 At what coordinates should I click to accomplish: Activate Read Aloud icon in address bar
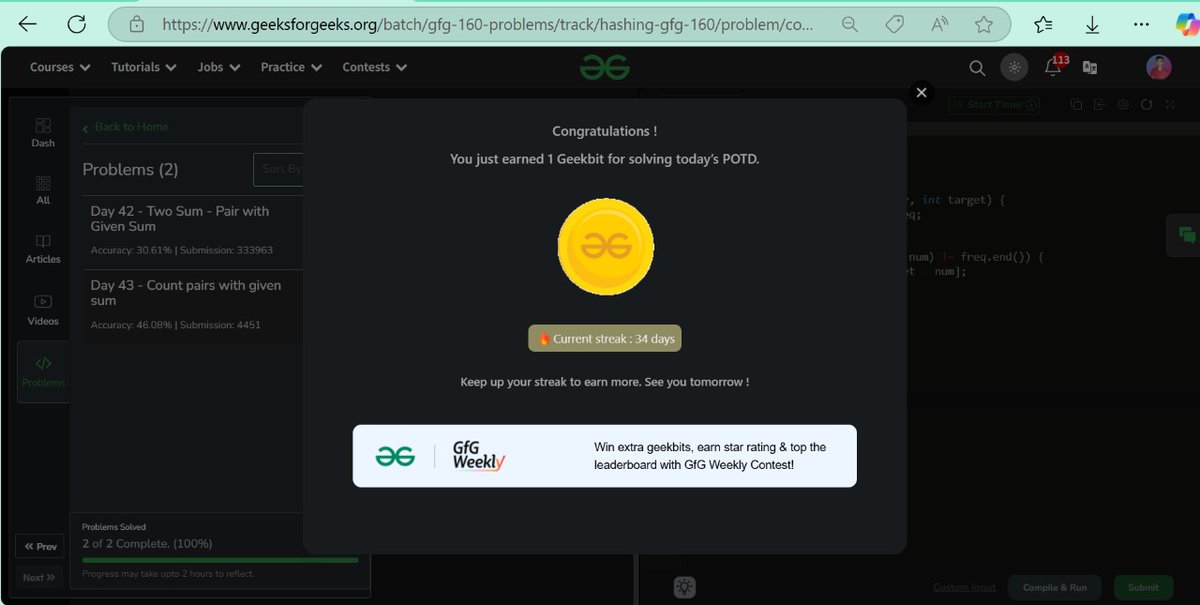[x=939, y=24]
